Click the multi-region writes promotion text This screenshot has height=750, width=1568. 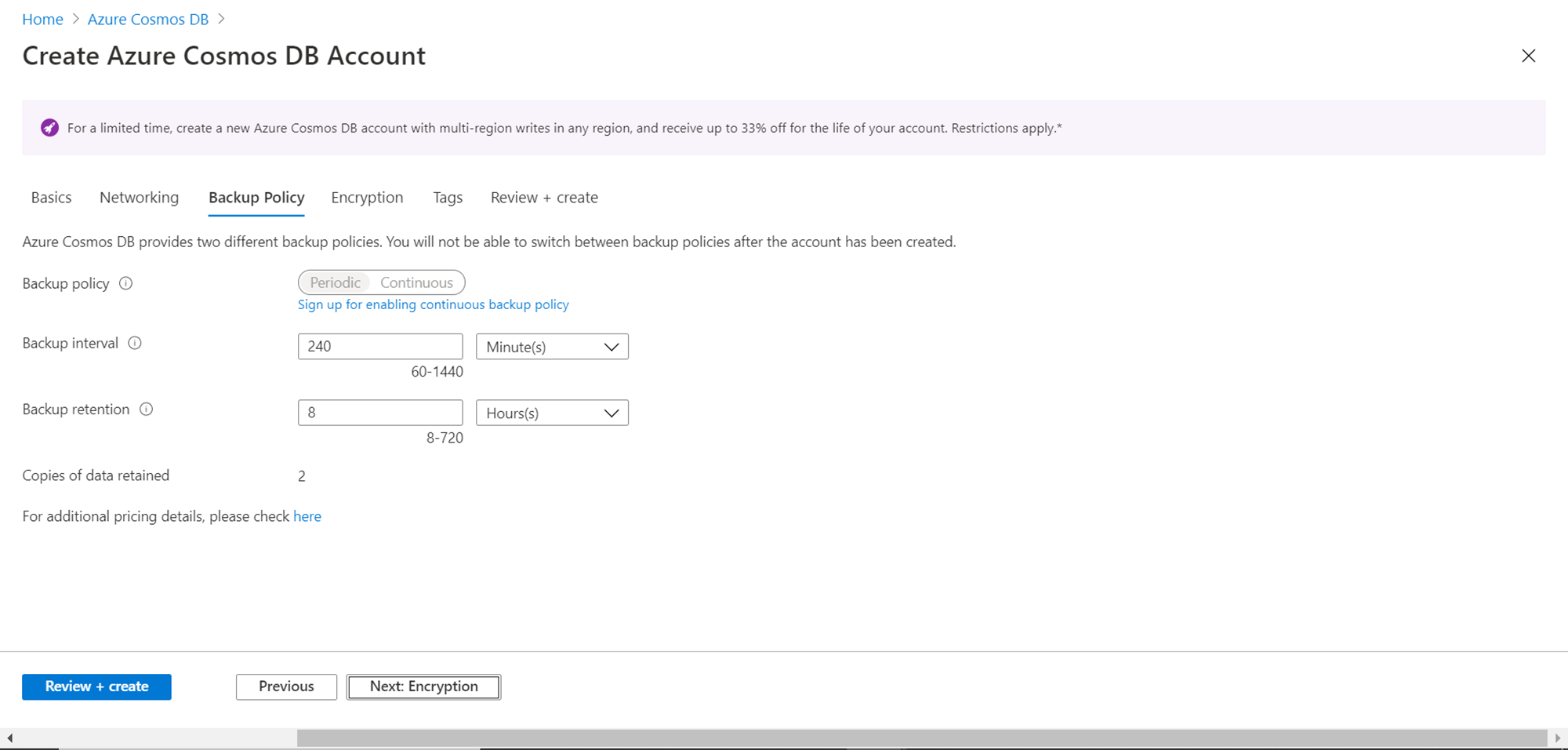564,128
